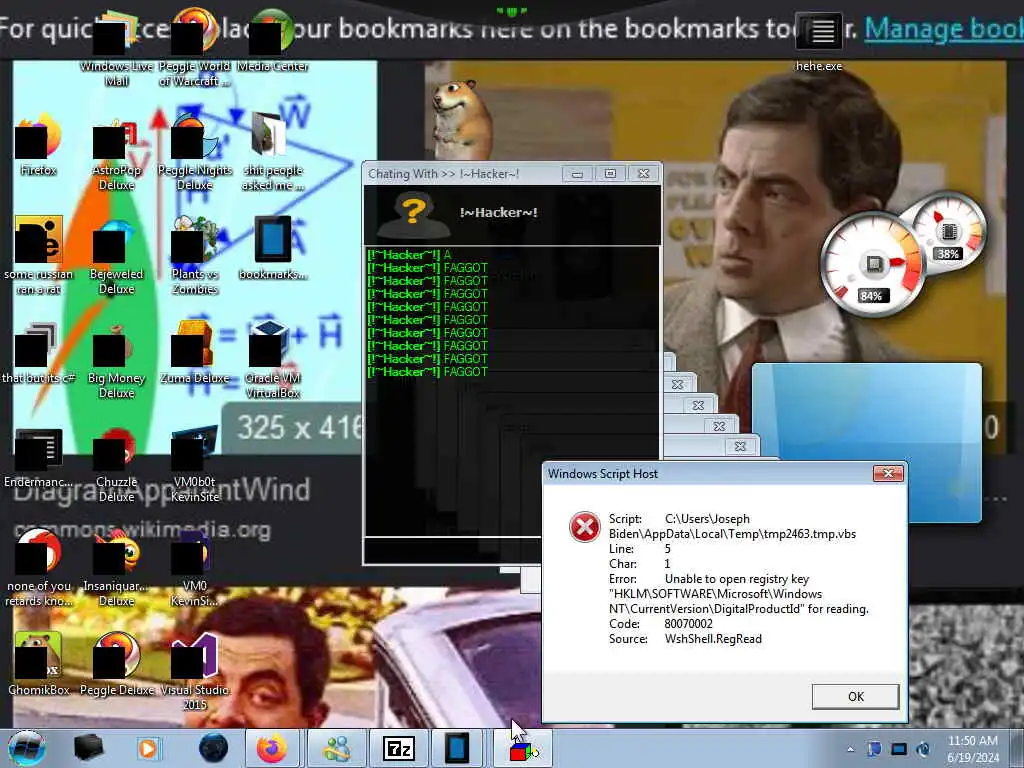This screenshot has width=1024, height=768.
Task: Click the network tray icon
Action: 899,749
